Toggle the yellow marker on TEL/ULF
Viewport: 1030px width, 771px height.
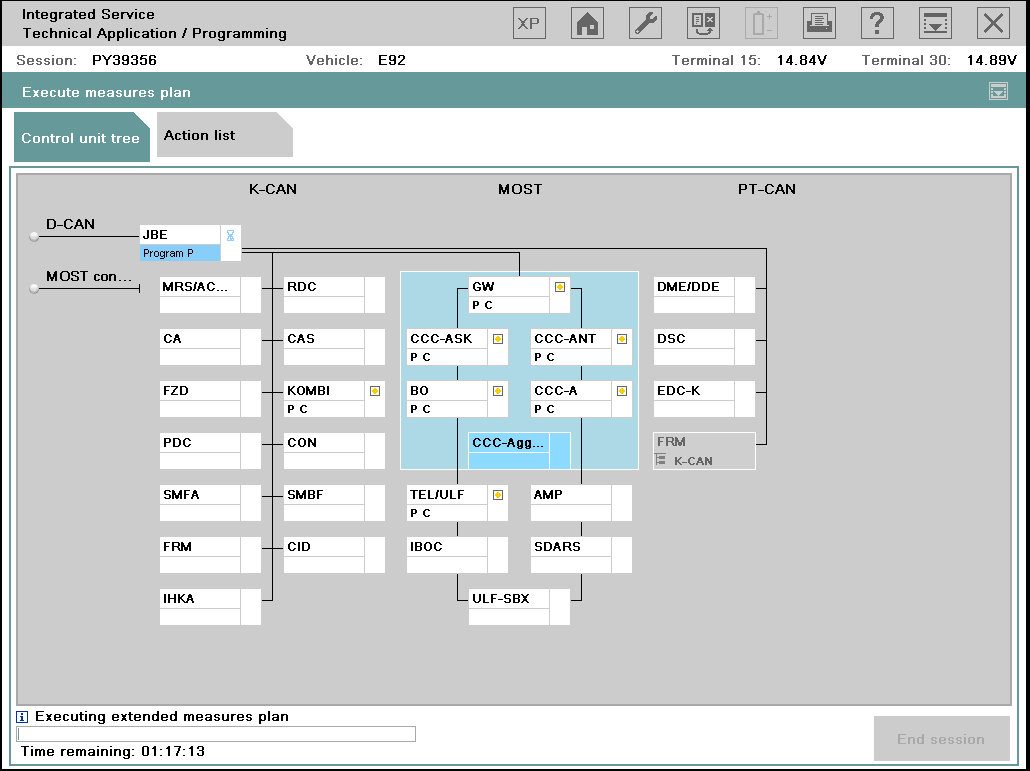click(498, 495)
